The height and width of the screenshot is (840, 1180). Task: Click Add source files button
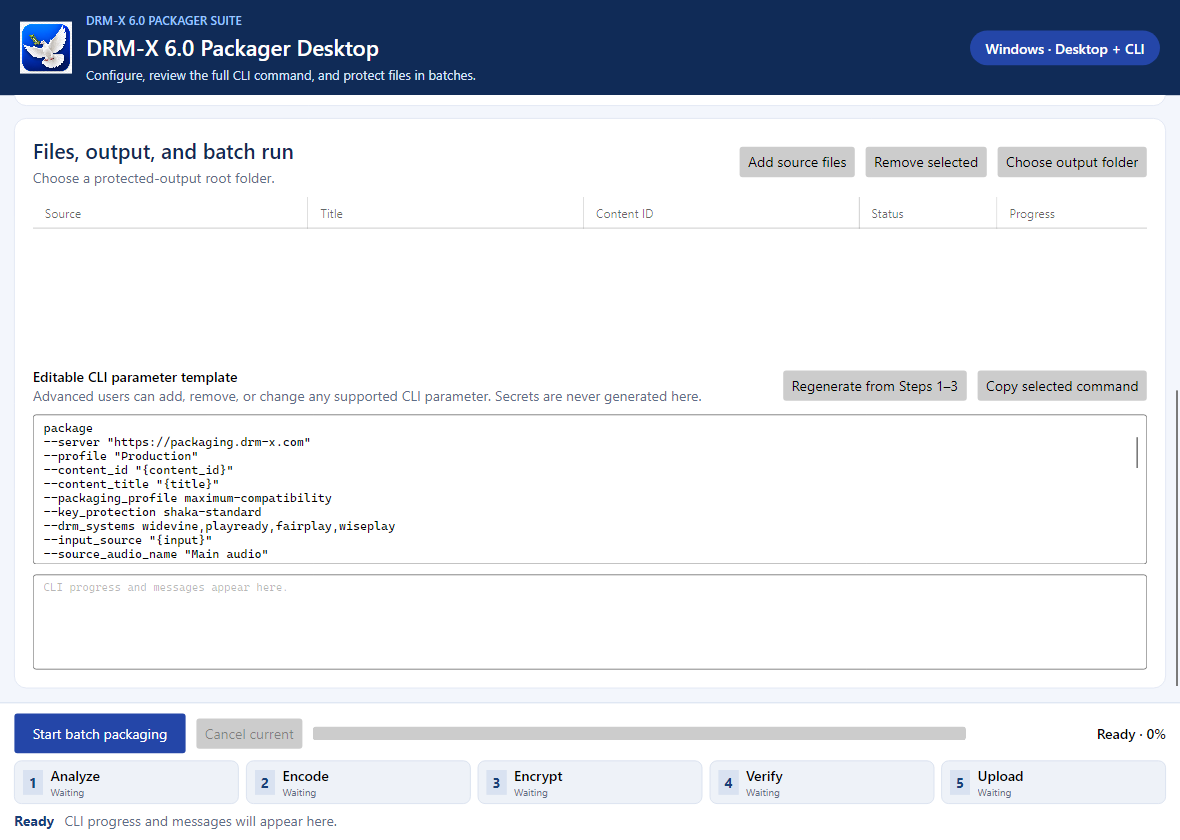click(x=797, y=162)
